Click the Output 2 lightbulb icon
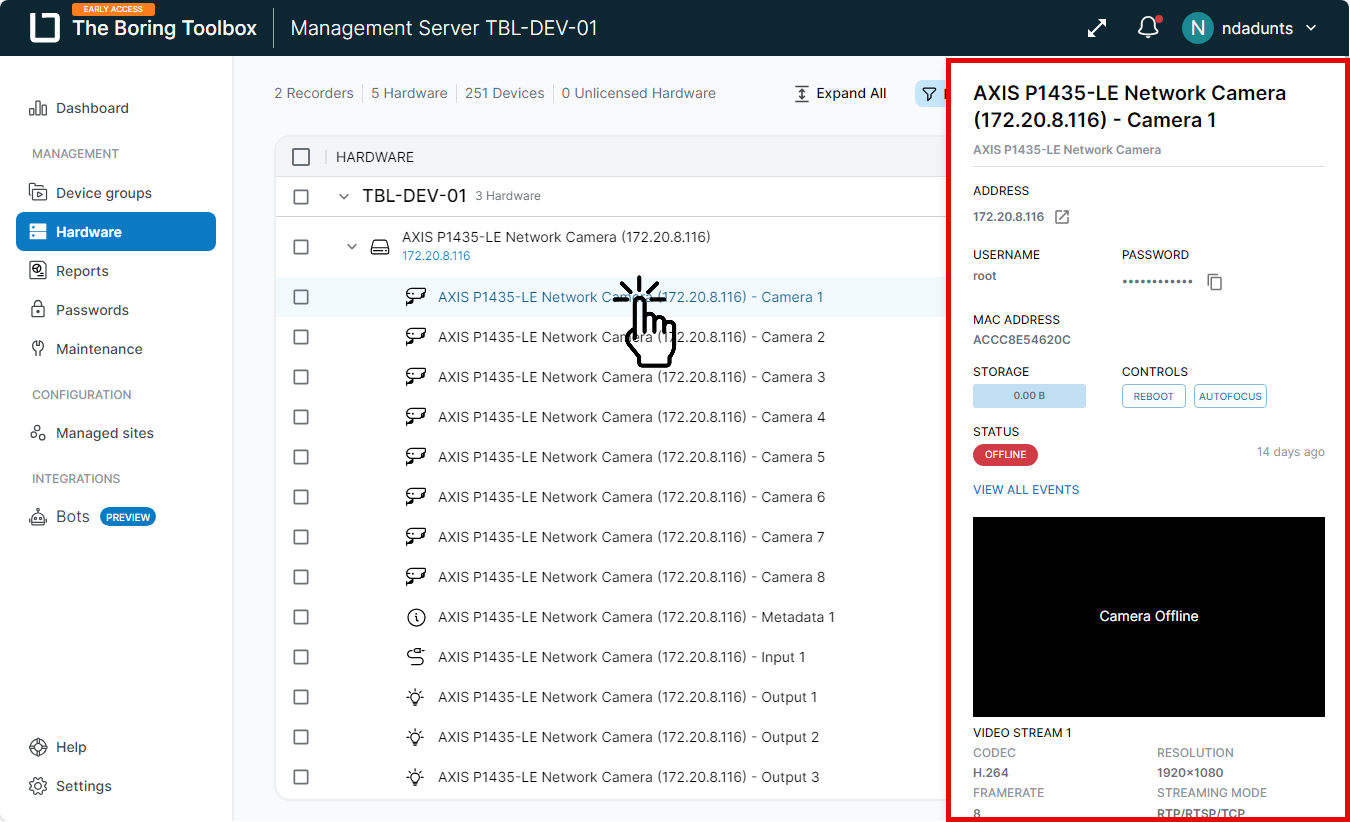1350x822 pixels. 416,737
